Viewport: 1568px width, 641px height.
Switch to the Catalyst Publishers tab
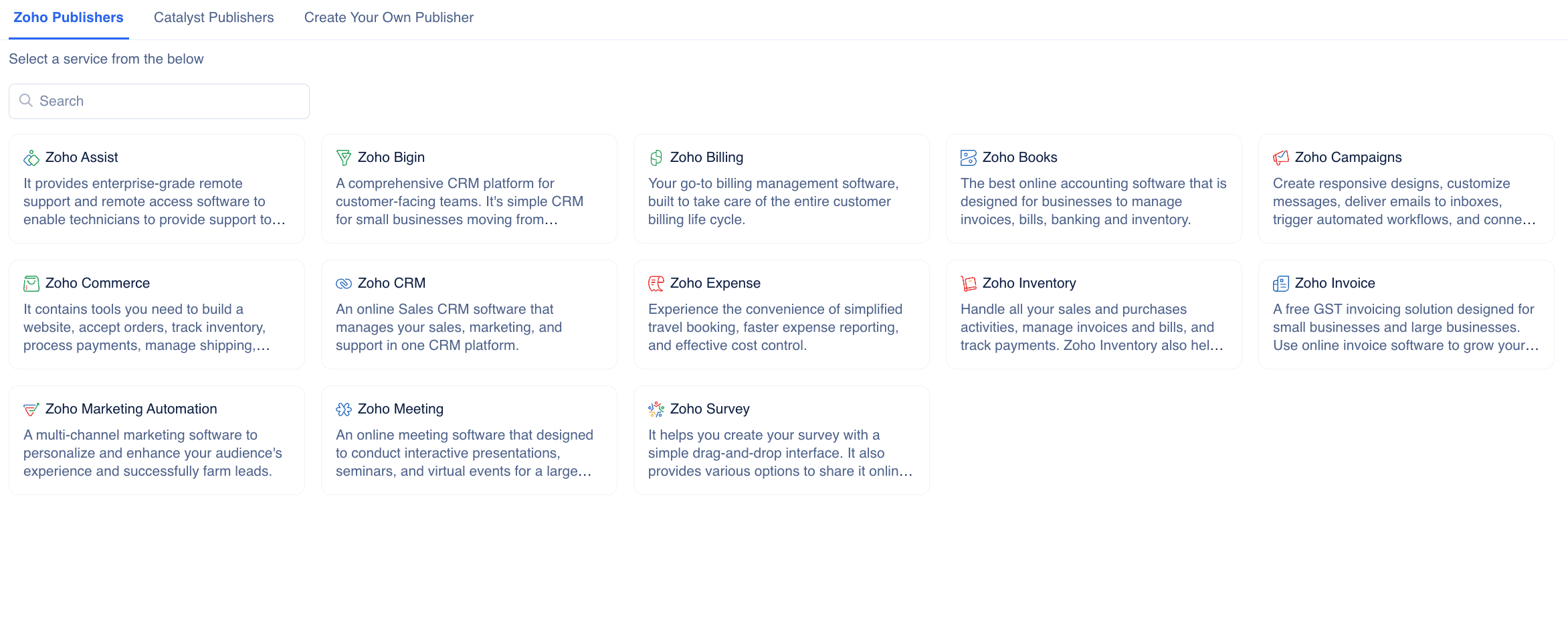(x=213, y=18)
